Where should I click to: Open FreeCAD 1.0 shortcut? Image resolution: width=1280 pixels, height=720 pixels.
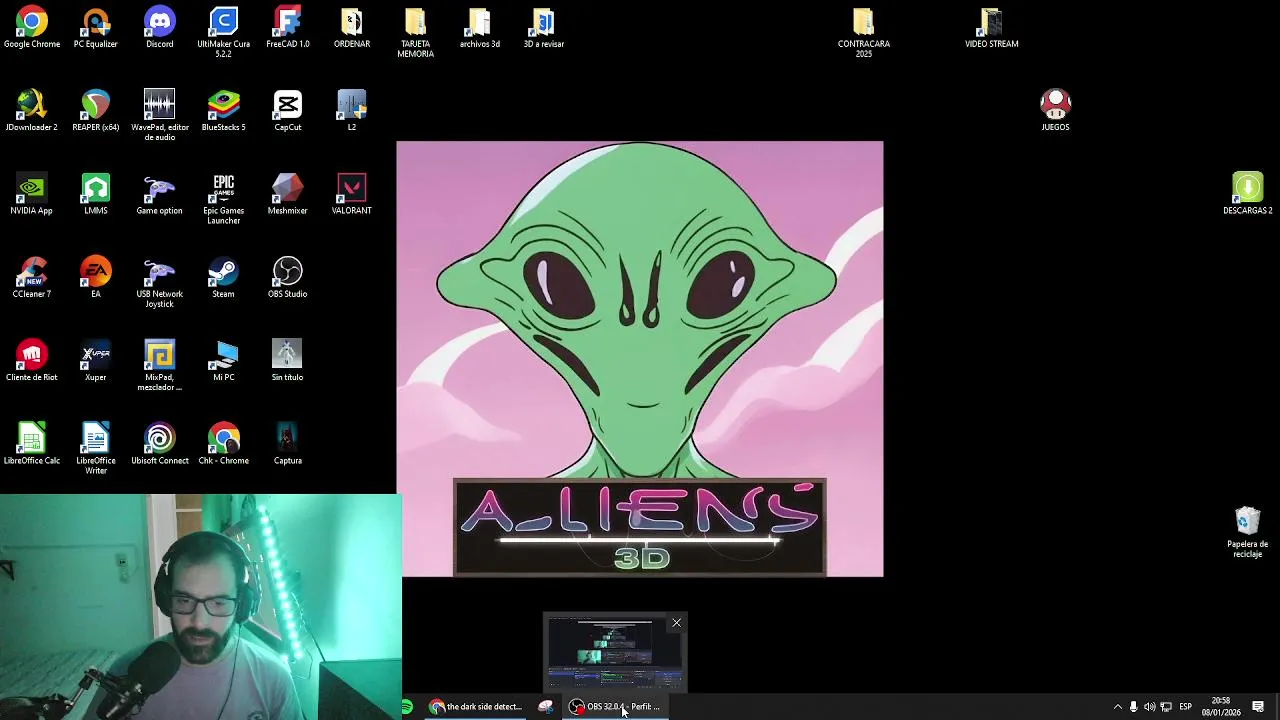[287, 28]
